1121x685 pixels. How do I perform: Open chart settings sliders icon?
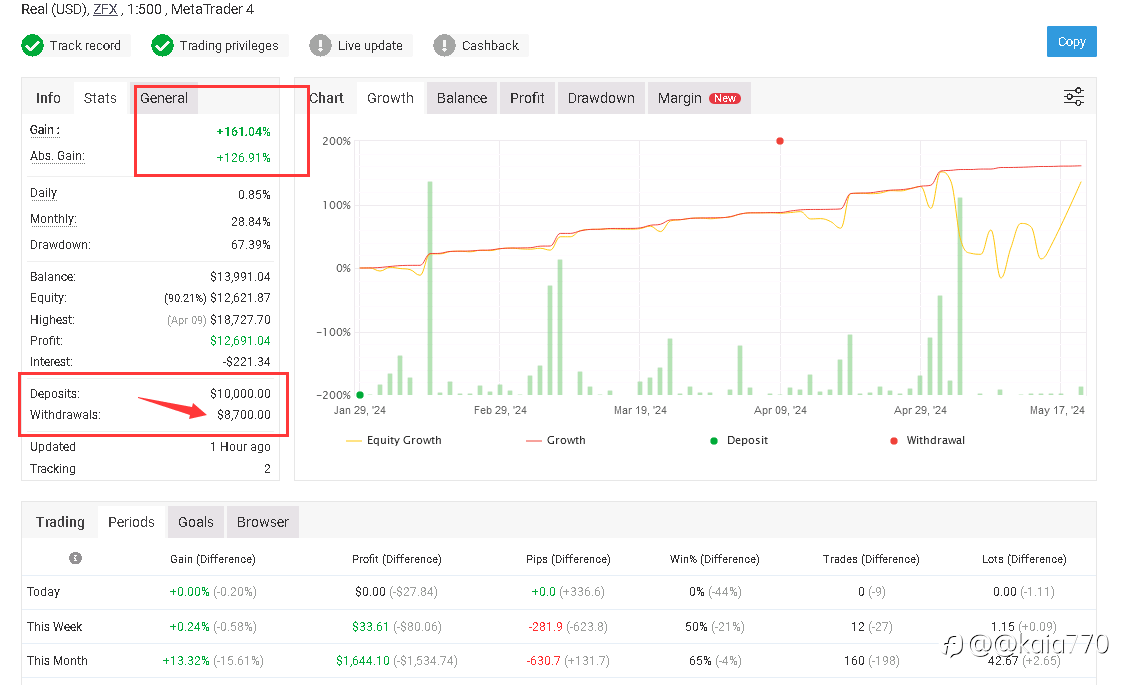coord(1073,97)
